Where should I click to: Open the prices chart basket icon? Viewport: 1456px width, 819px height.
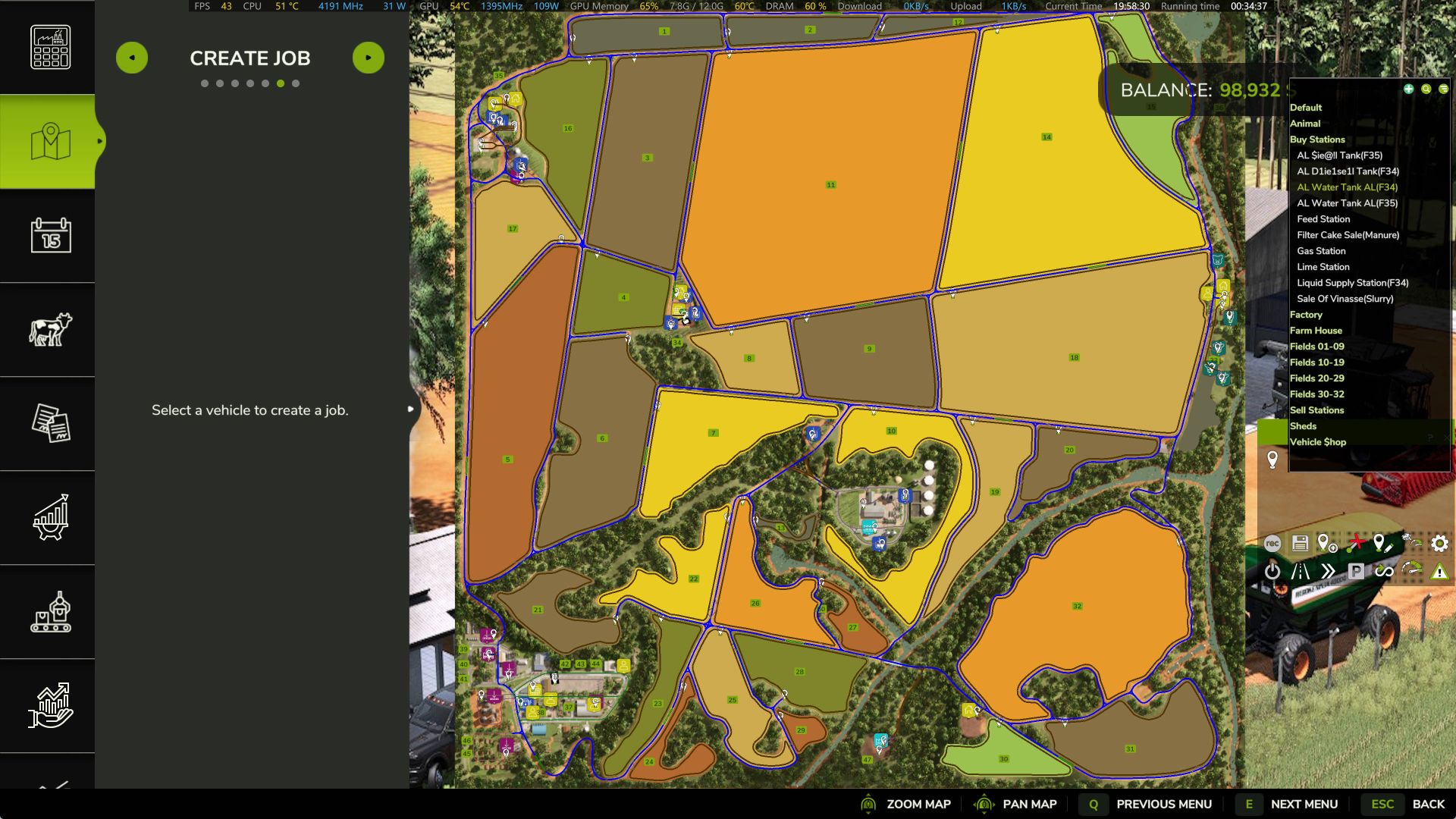point(50,517)
